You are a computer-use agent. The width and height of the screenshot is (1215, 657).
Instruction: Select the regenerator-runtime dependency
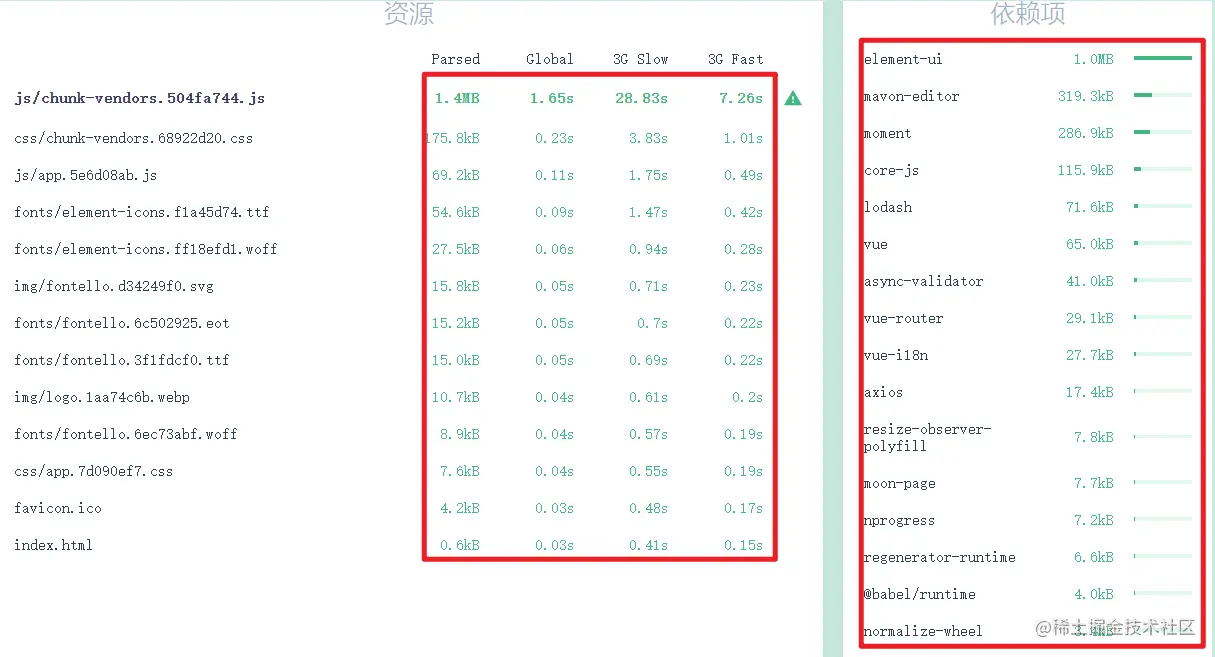click(939, 557)
